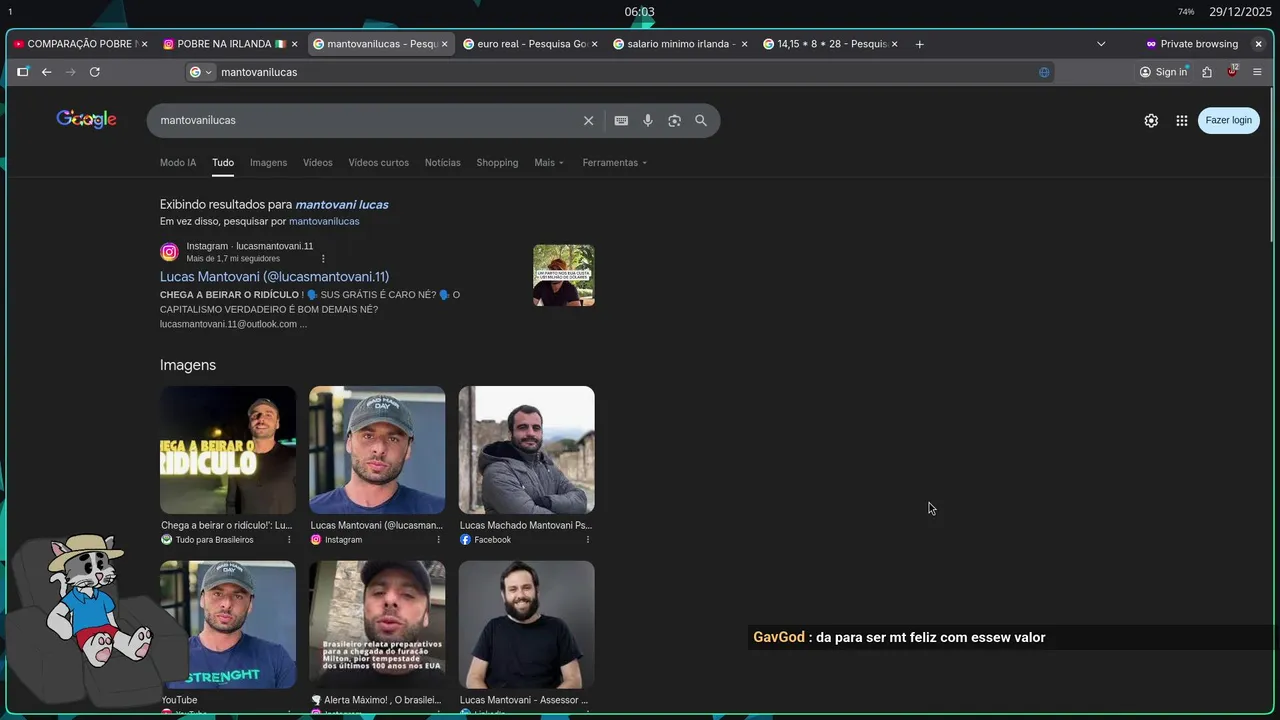This screenshot has width=1280, height=720.
Task: Select the Imagens search filter
Action: tap(268, 163)
